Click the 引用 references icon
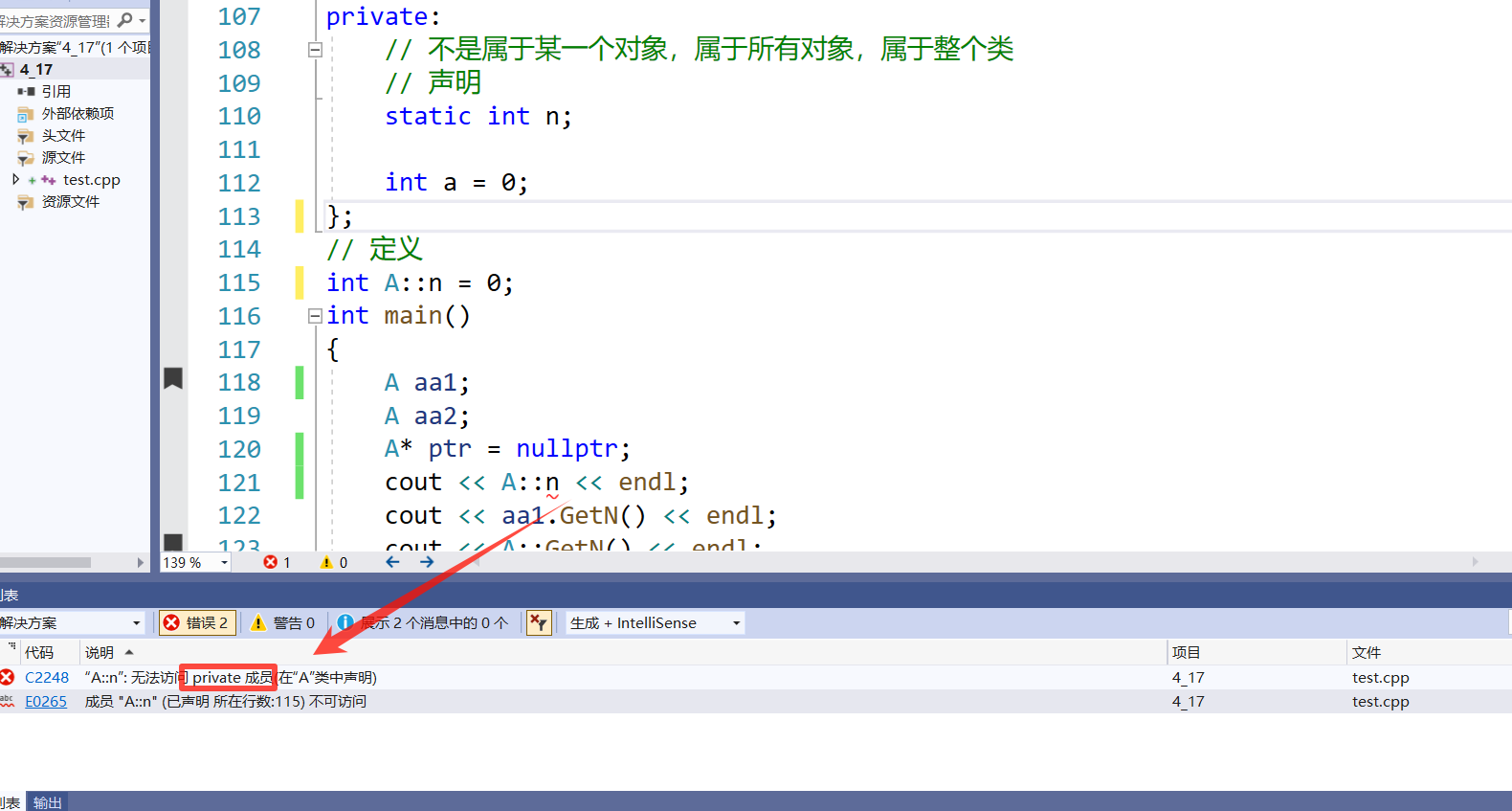This screenshot has width=1512, height=811. [26, 91]
